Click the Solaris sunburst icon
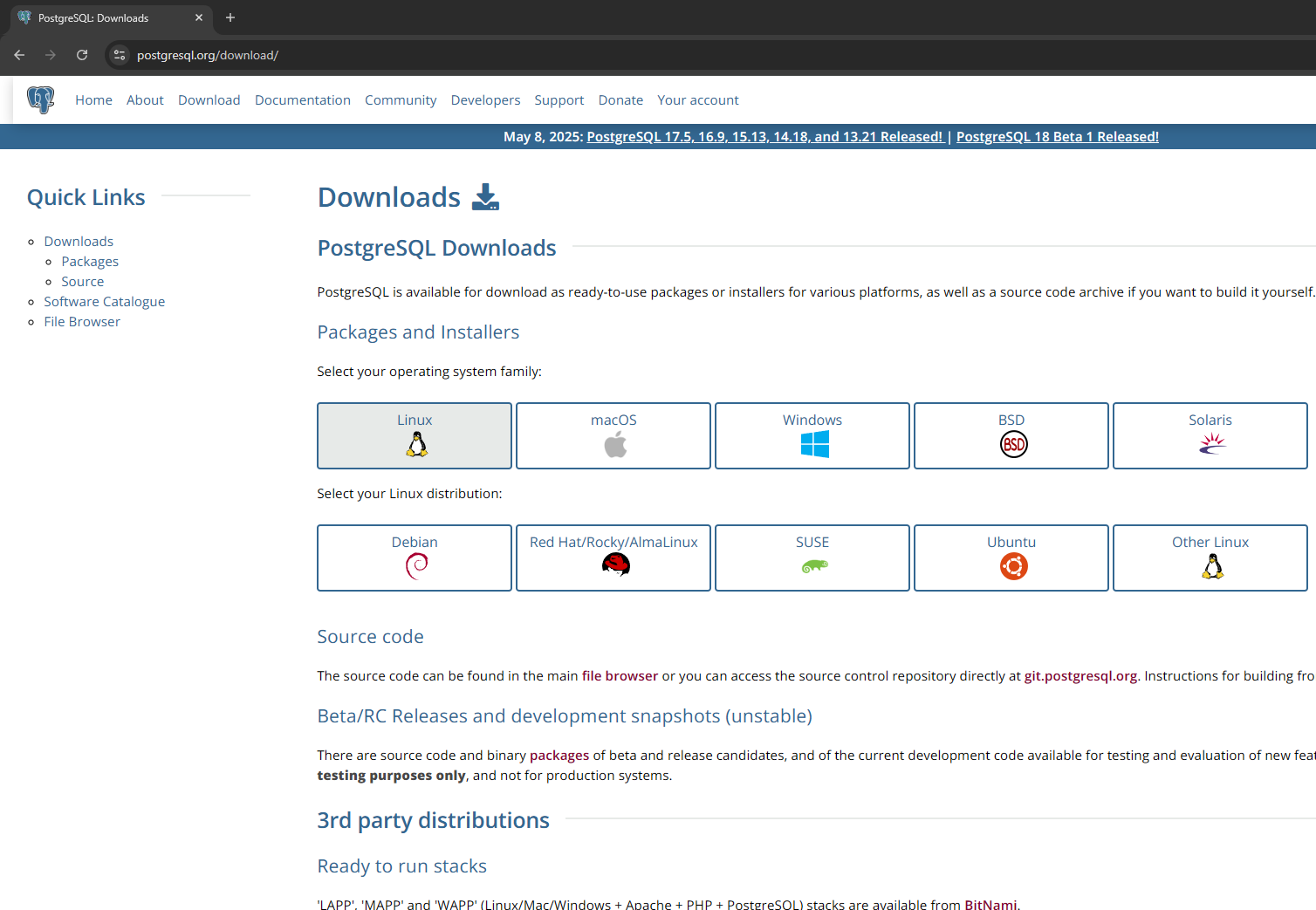This screenshot has height=910, width=1316. [x=1212, y=445]
